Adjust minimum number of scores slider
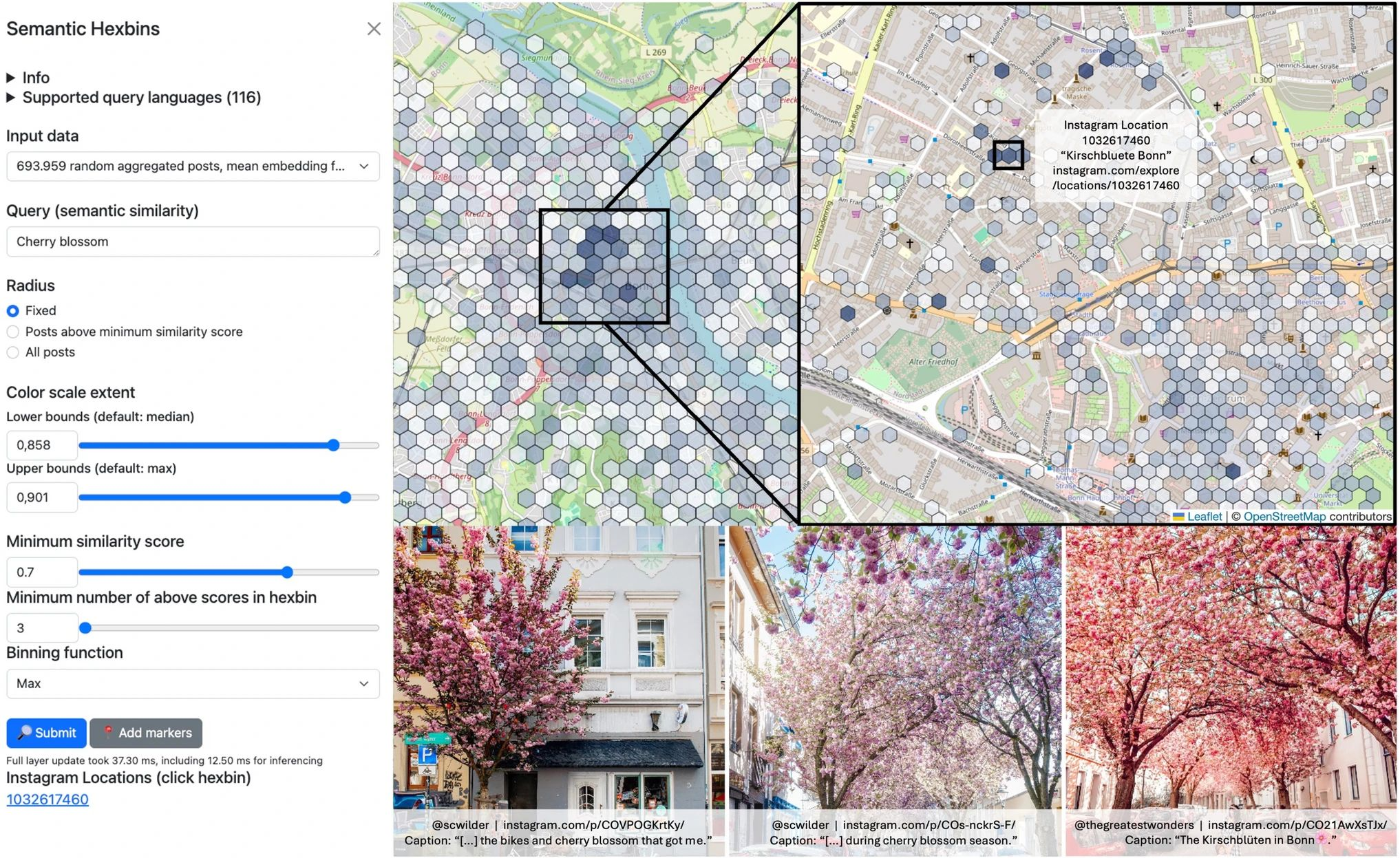This screenshot has width=1400, height=858. click(x=85, y=628)
